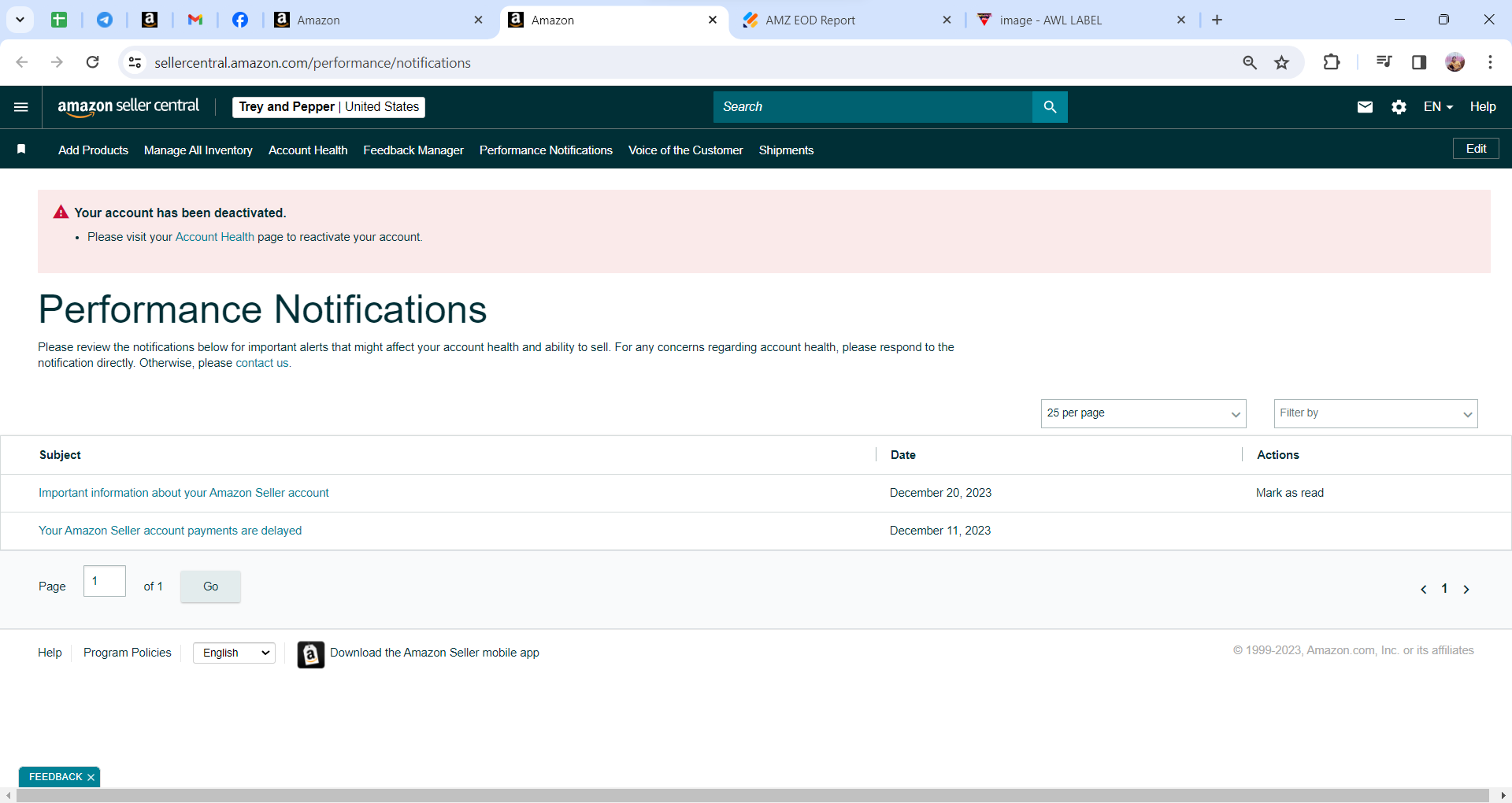Close the FEEDBACK tab with its X
This screenshot has width=1512, height=803.
point(91,777)
